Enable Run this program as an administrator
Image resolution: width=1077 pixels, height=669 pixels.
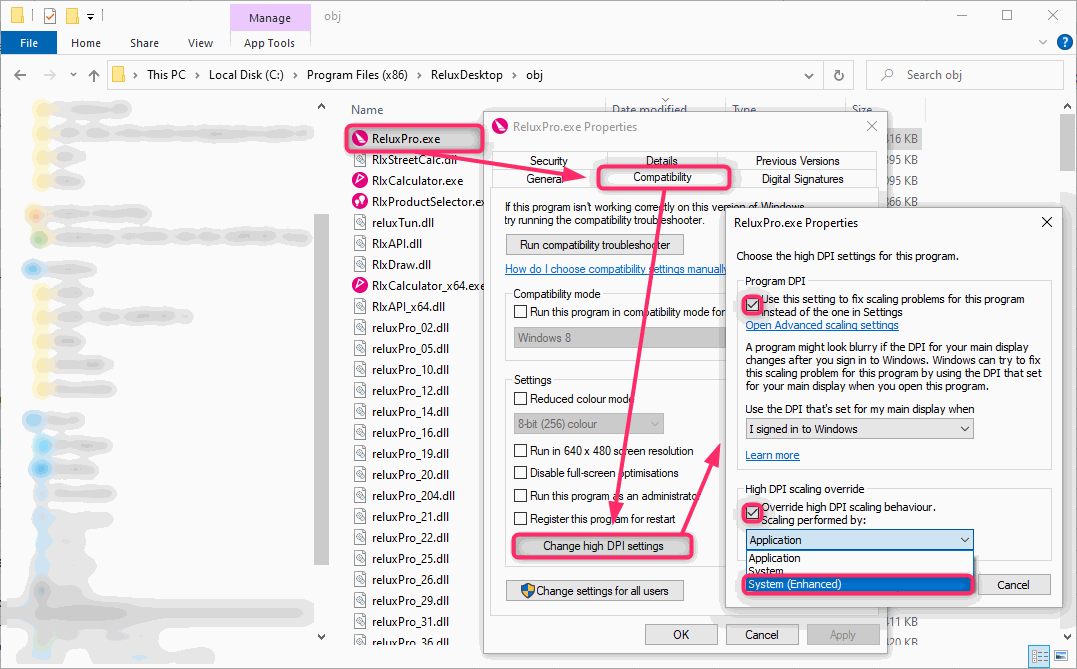(x=520, y=495)
